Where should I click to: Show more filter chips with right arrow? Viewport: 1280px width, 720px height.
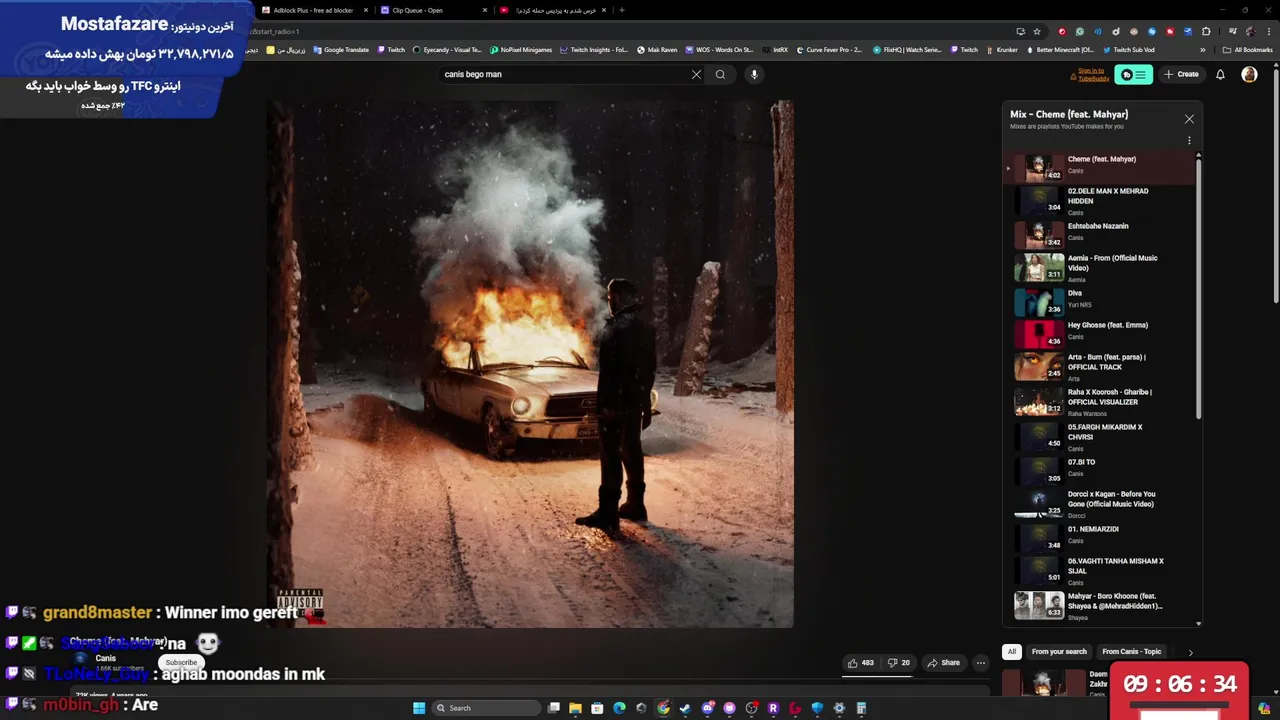pyautogui.click(x=1190, y=652)
